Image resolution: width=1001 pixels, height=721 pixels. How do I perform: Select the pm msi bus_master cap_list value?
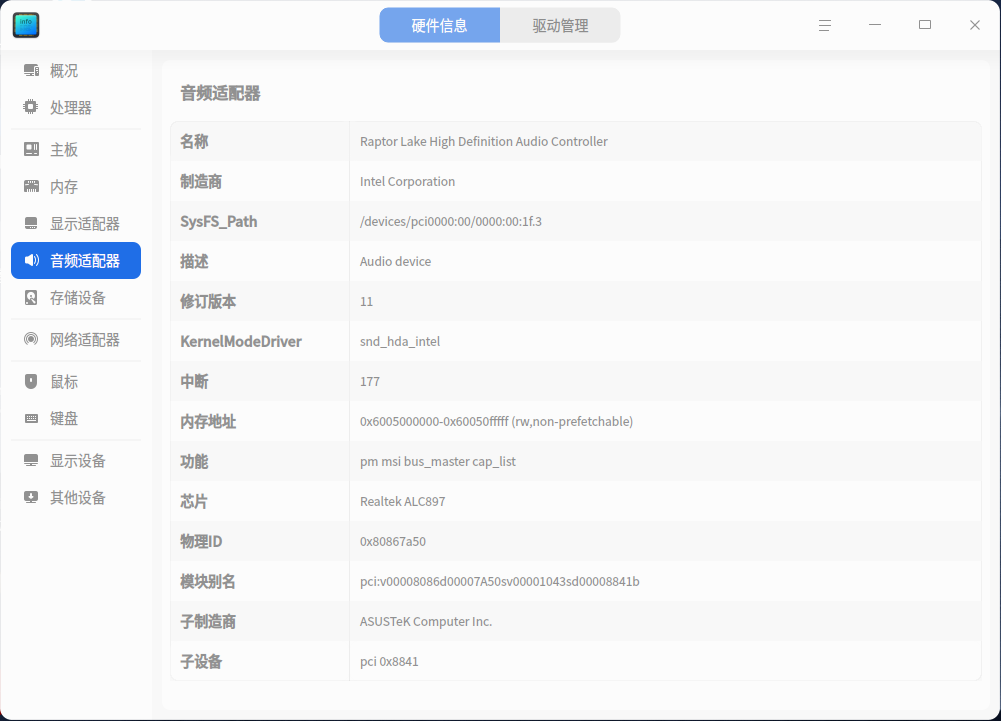pos(438,462)
